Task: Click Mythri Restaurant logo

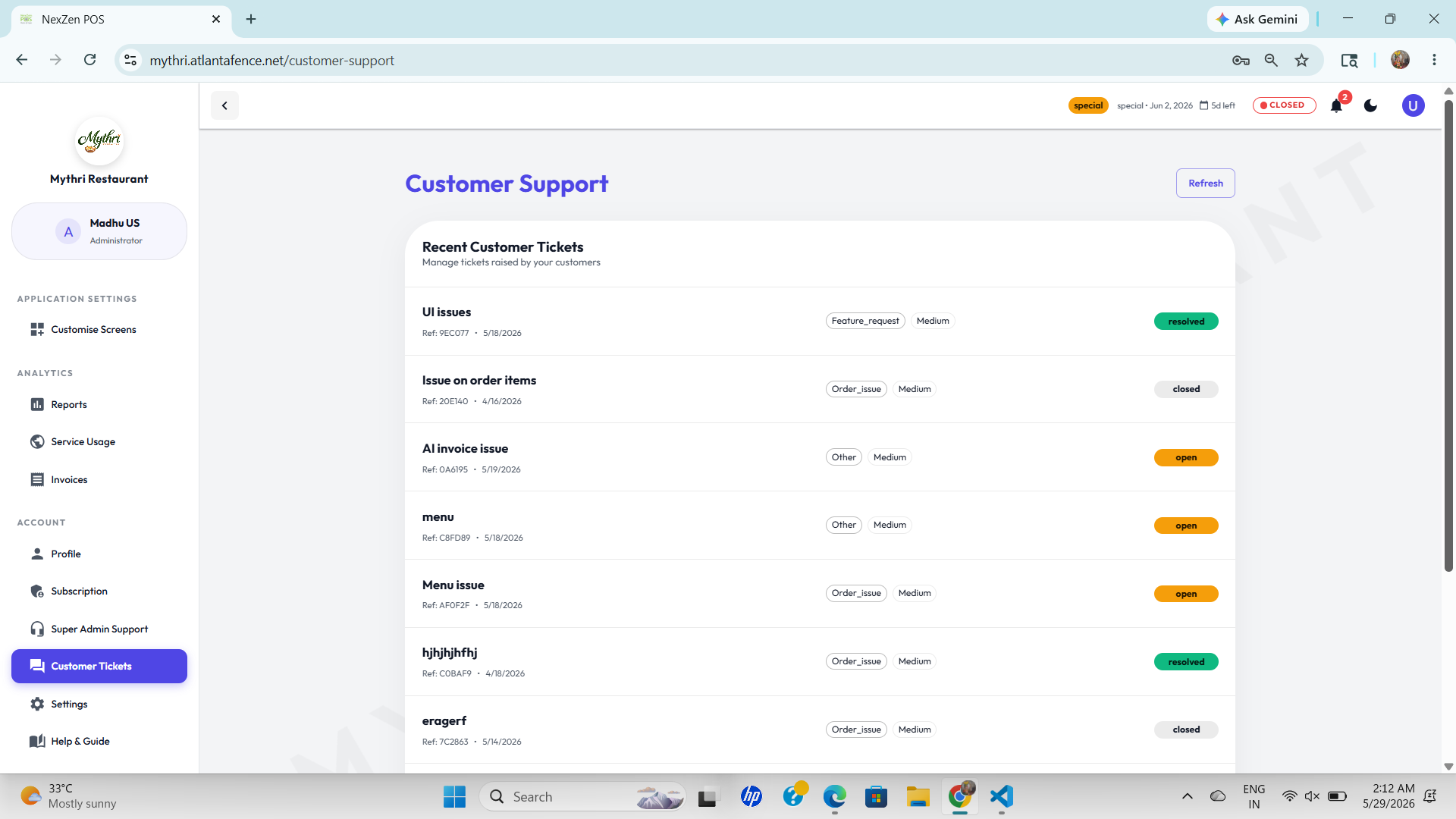Action: 99,140
